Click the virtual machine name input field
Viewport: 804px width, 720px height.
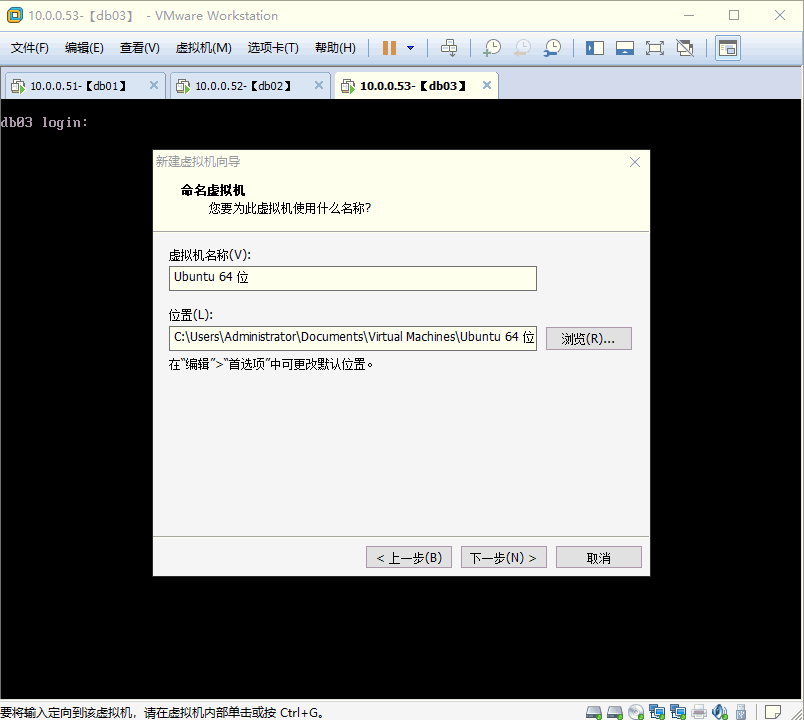[352, 278]
